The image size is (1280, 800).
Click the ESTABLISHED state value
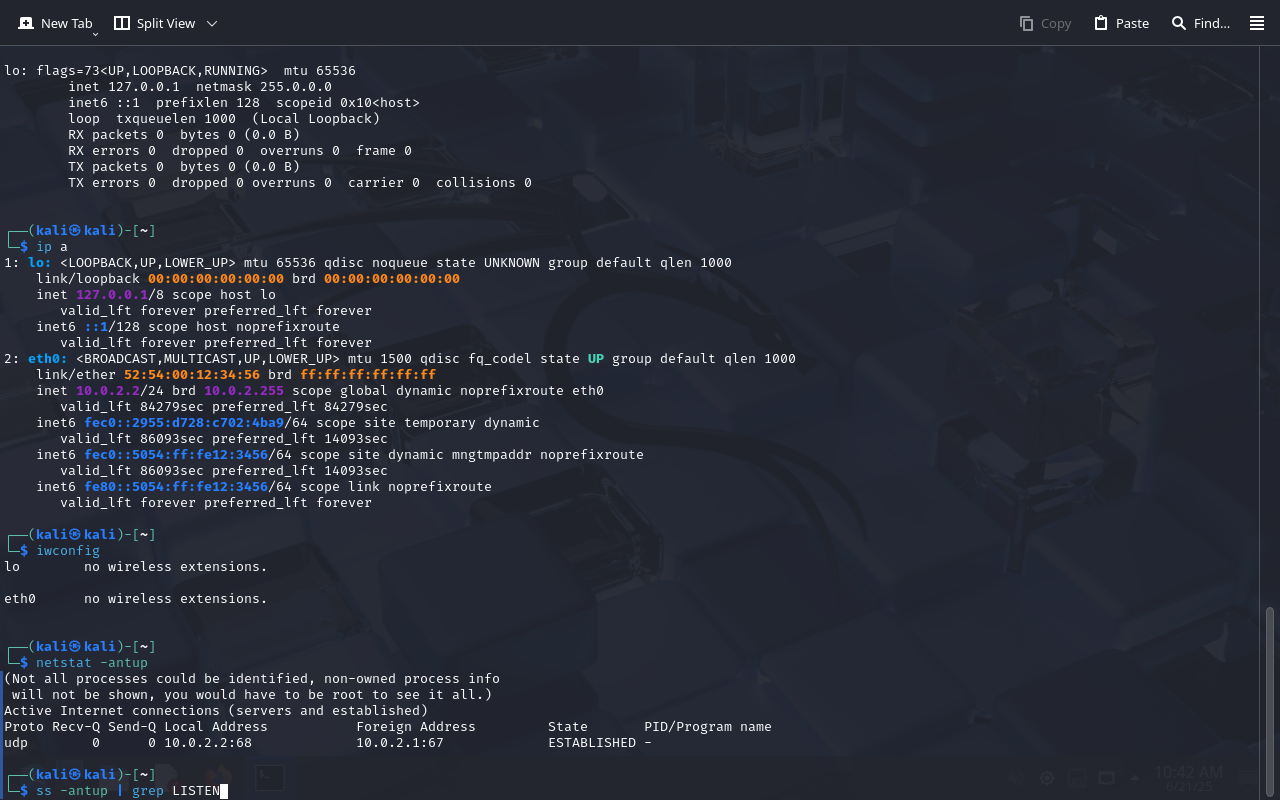click(x=592, y=743)
